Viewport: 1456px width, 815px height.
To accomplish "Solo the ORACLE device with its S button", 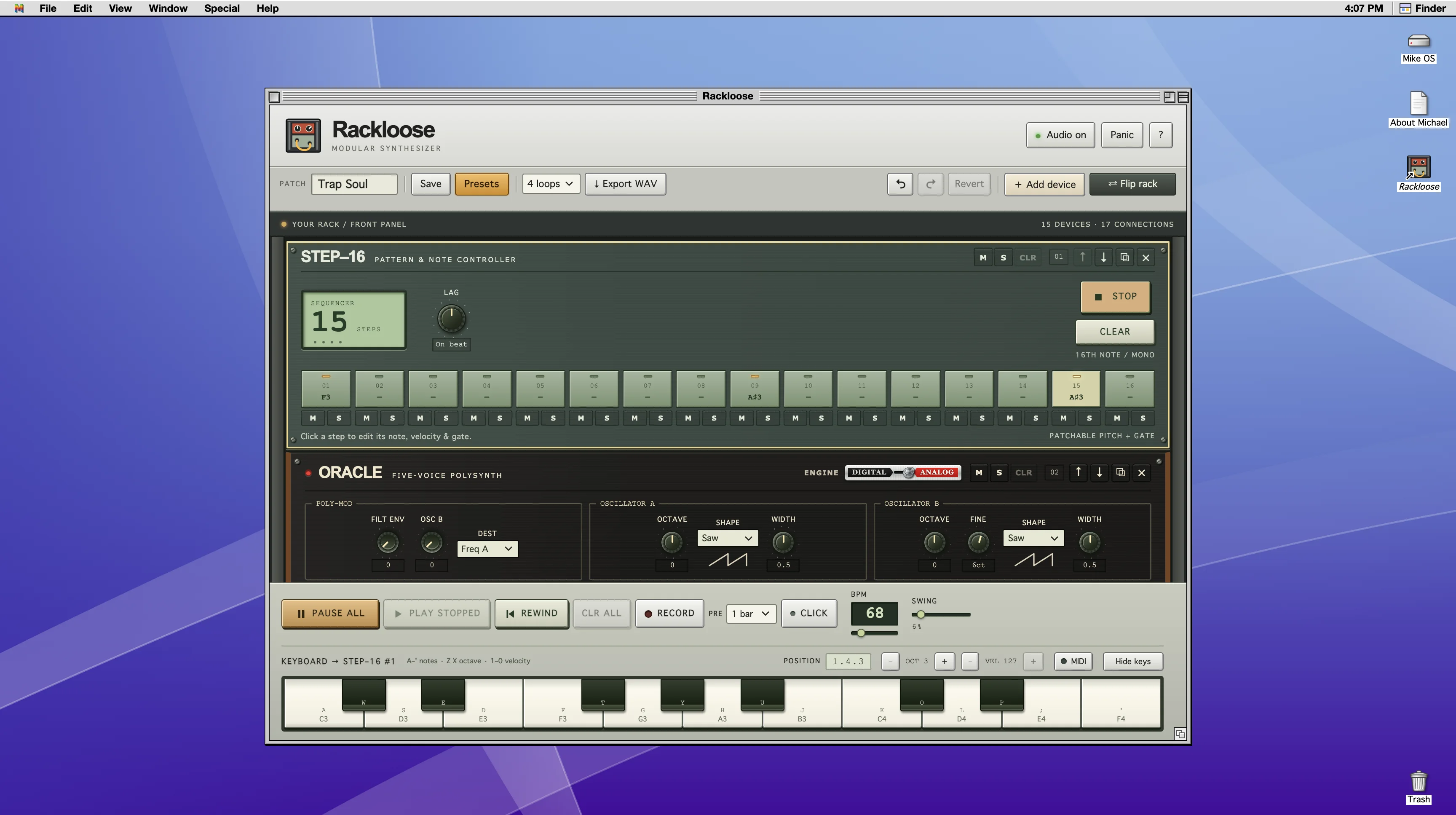I will pyautogui.click(x=999, y=472).
